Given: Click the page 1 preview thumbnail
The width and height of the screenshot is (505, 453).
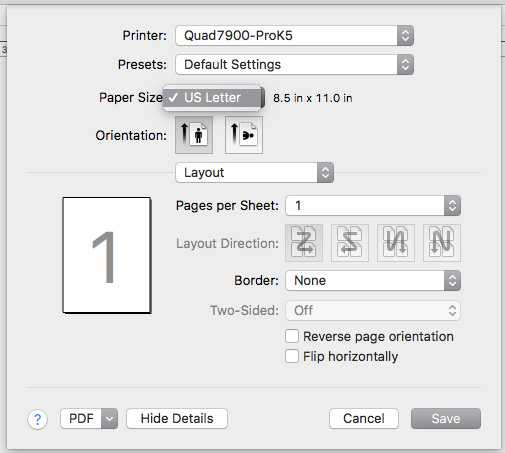Looking at the screenshot, I should tap(107, 255).
